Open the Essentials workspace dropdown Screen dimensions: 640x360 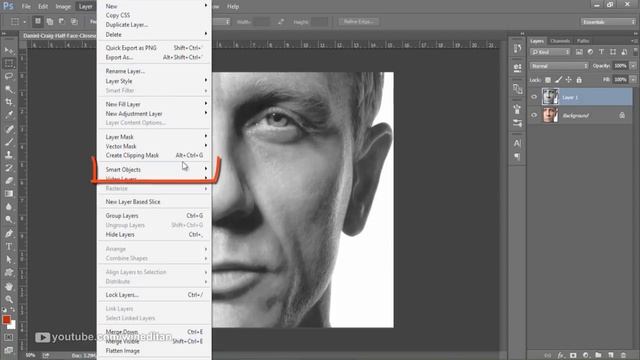(608, 22)
